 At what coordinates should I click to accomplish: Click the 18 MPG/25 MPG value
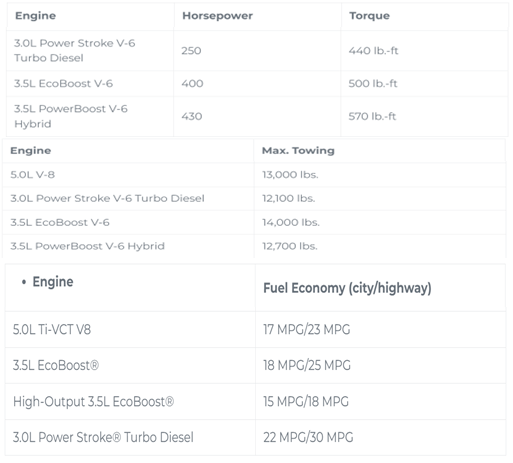click(307, 365)
